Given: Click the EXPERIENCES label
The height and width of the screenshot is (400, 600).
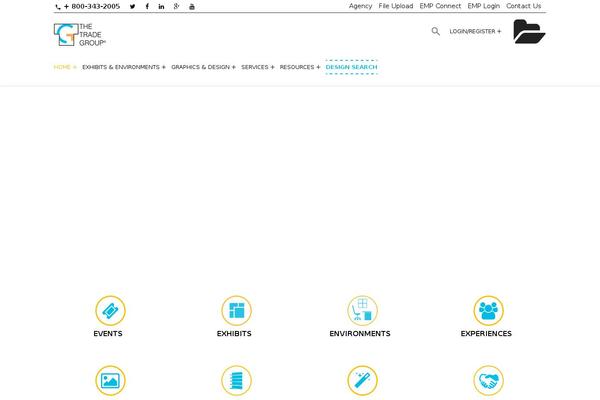Looking at the screenshot, I should (x=486, y=333).
